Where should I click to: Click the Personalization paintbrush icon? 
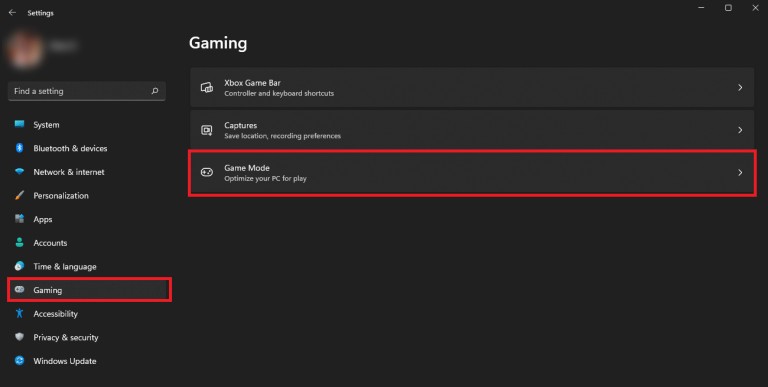20,195
